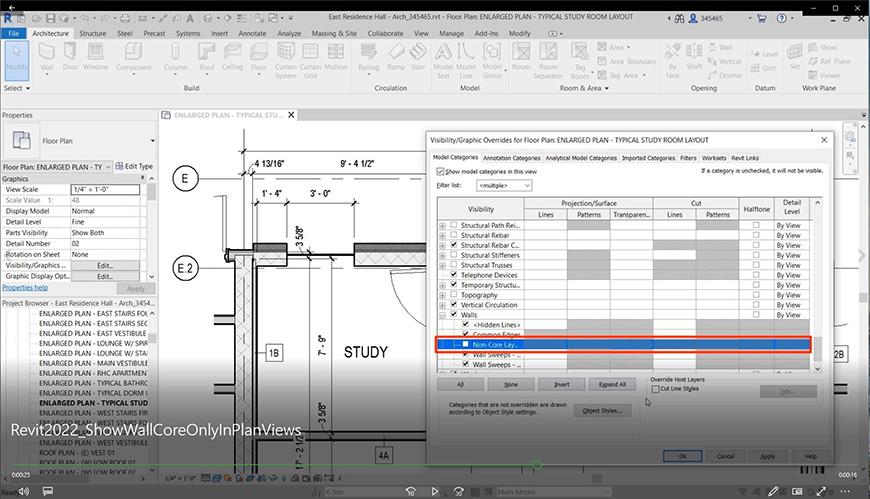
Task: Uncheck the Hidden Lines subcategory checkbox
Action: coord(466,325)
